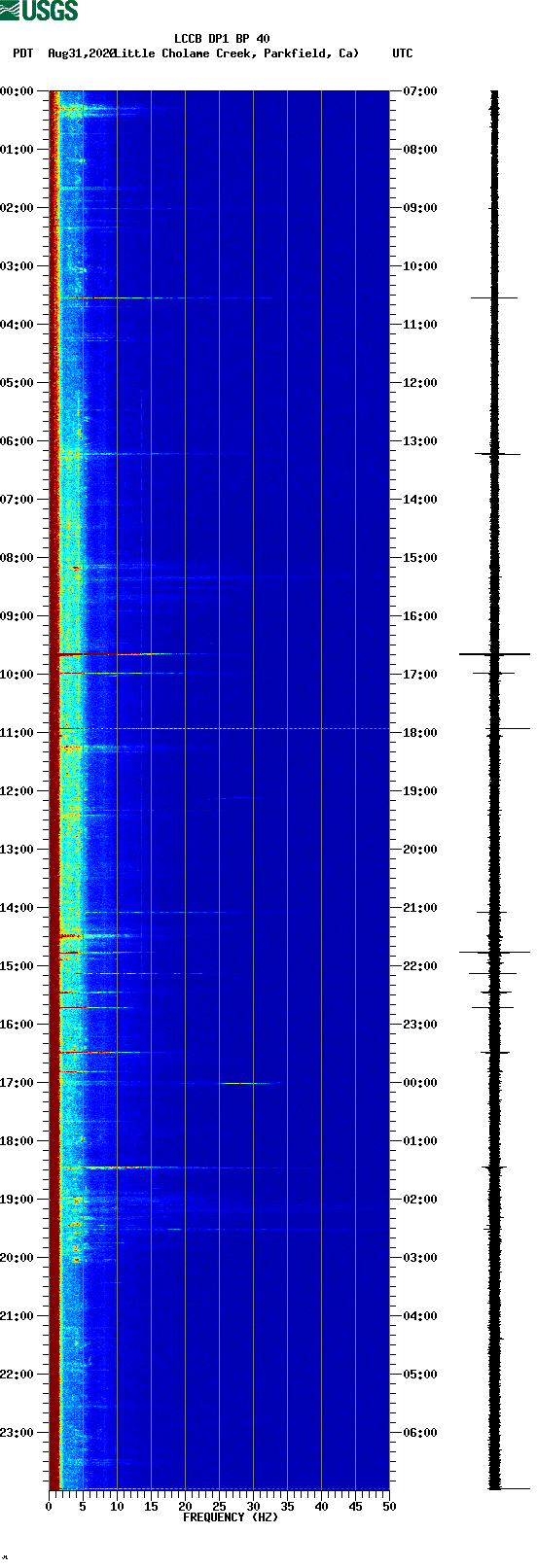Select the station title 'LCCB DP1 BP 40'

(222, 40)
